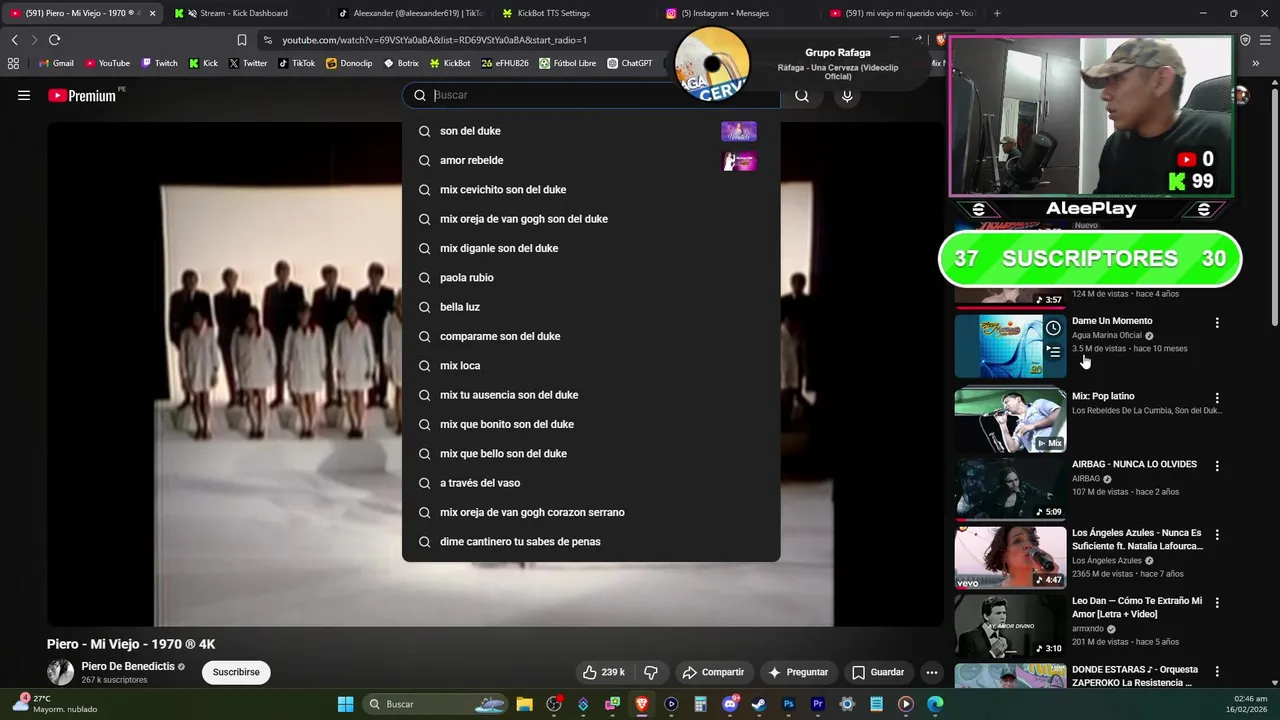Start voice search with the microphone icon

coord(847,95)
